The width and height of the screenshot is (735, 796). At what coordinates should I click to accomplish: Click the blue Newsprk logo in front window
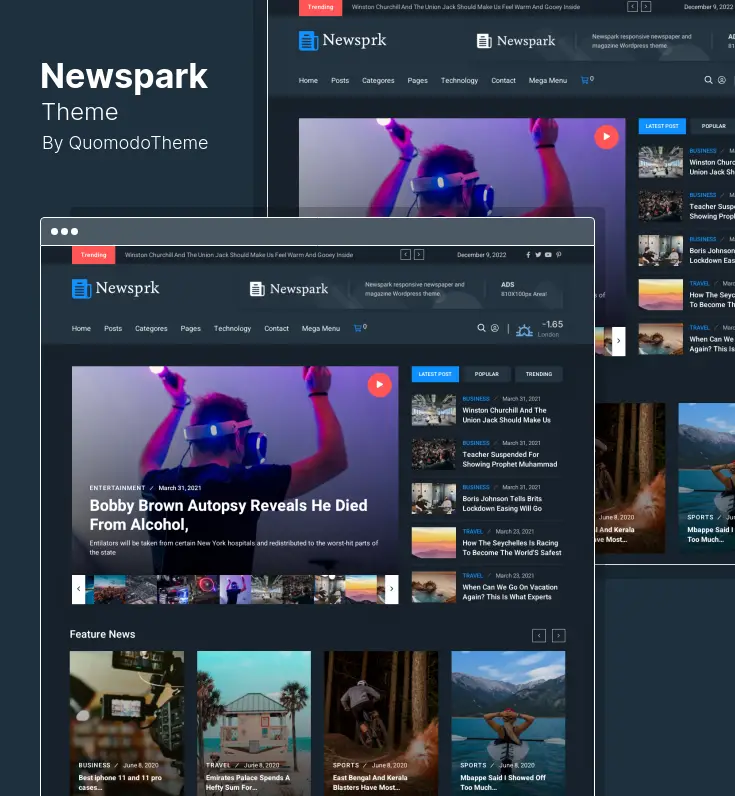115,288
